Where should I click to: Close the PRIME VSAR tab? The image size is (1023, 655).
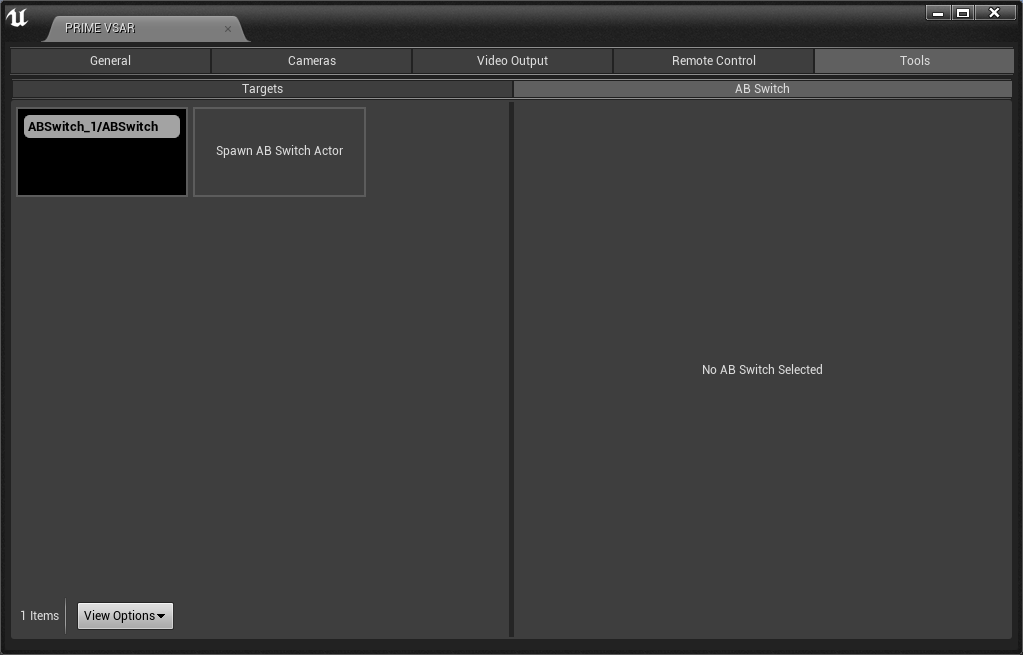click(x=228, y=29)
